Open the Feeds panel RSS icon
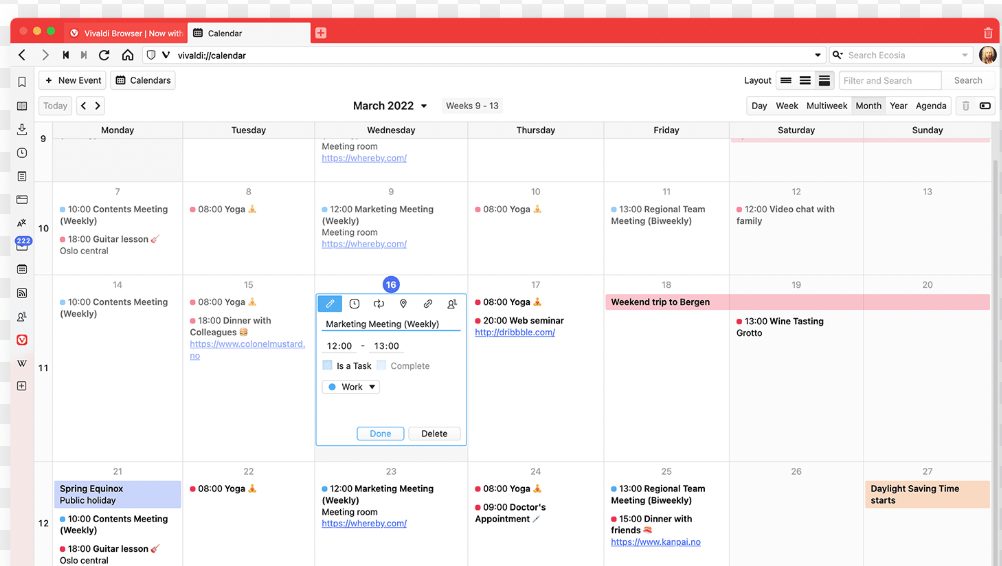 [22, 293]
